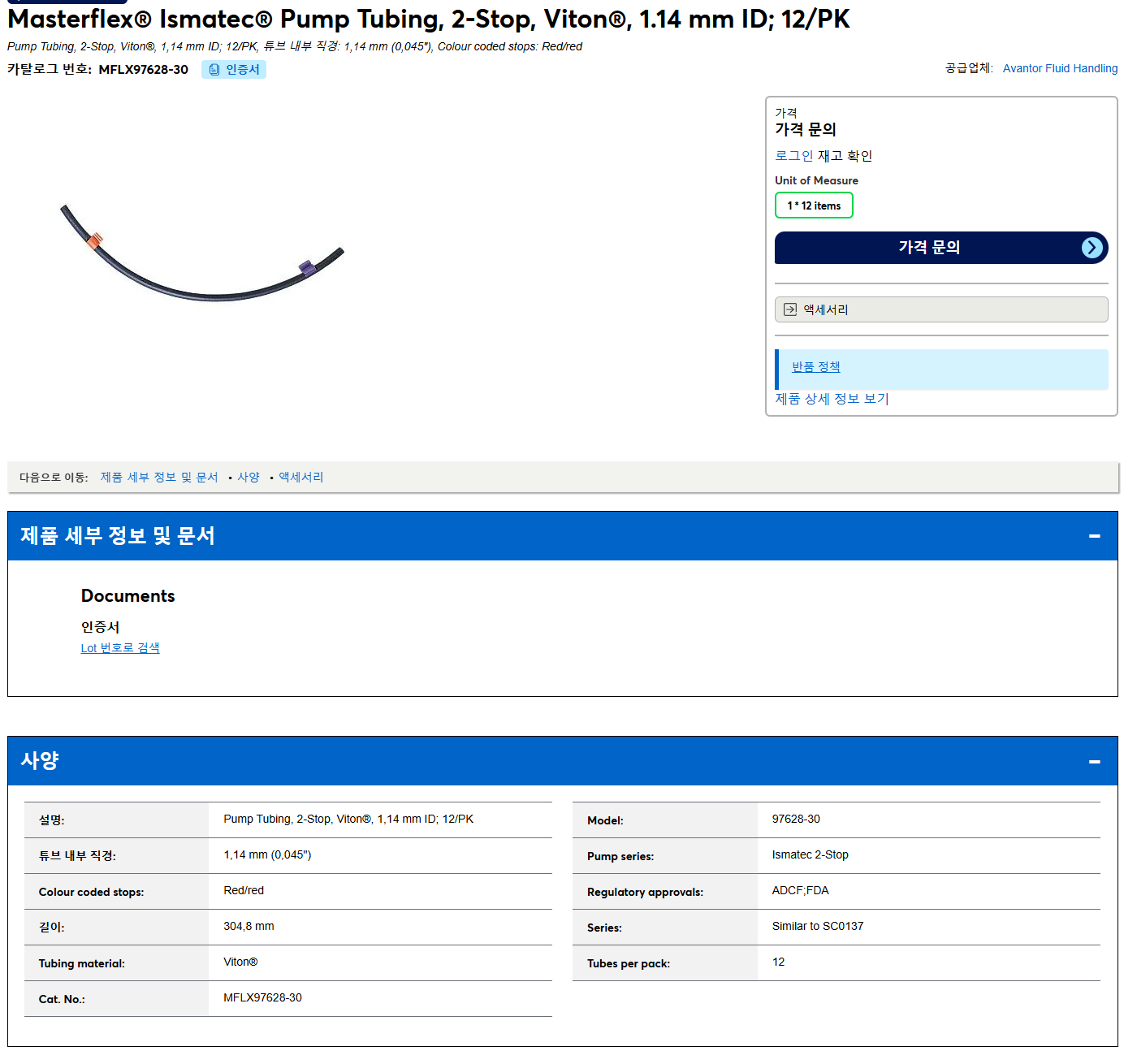Click the pump tubing product image
The width and height of the screenshot is (1124, 1064).
202,253
